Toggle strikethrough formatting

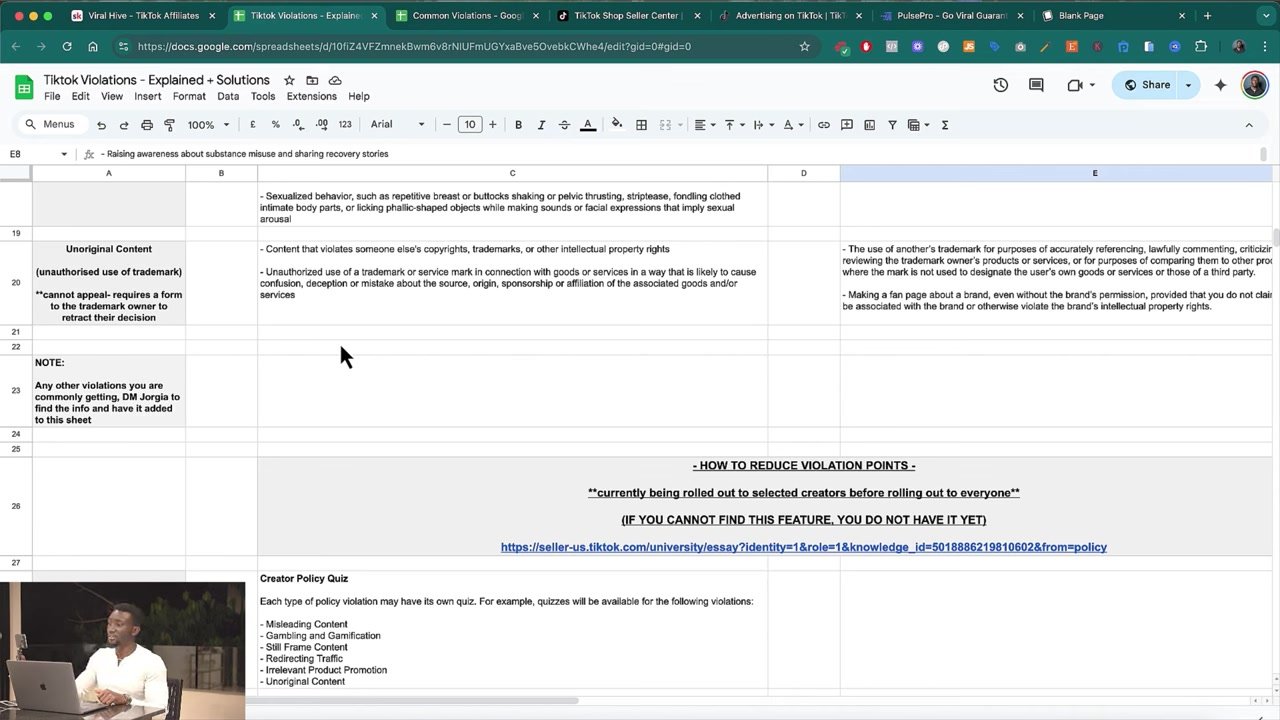[564, 125]
